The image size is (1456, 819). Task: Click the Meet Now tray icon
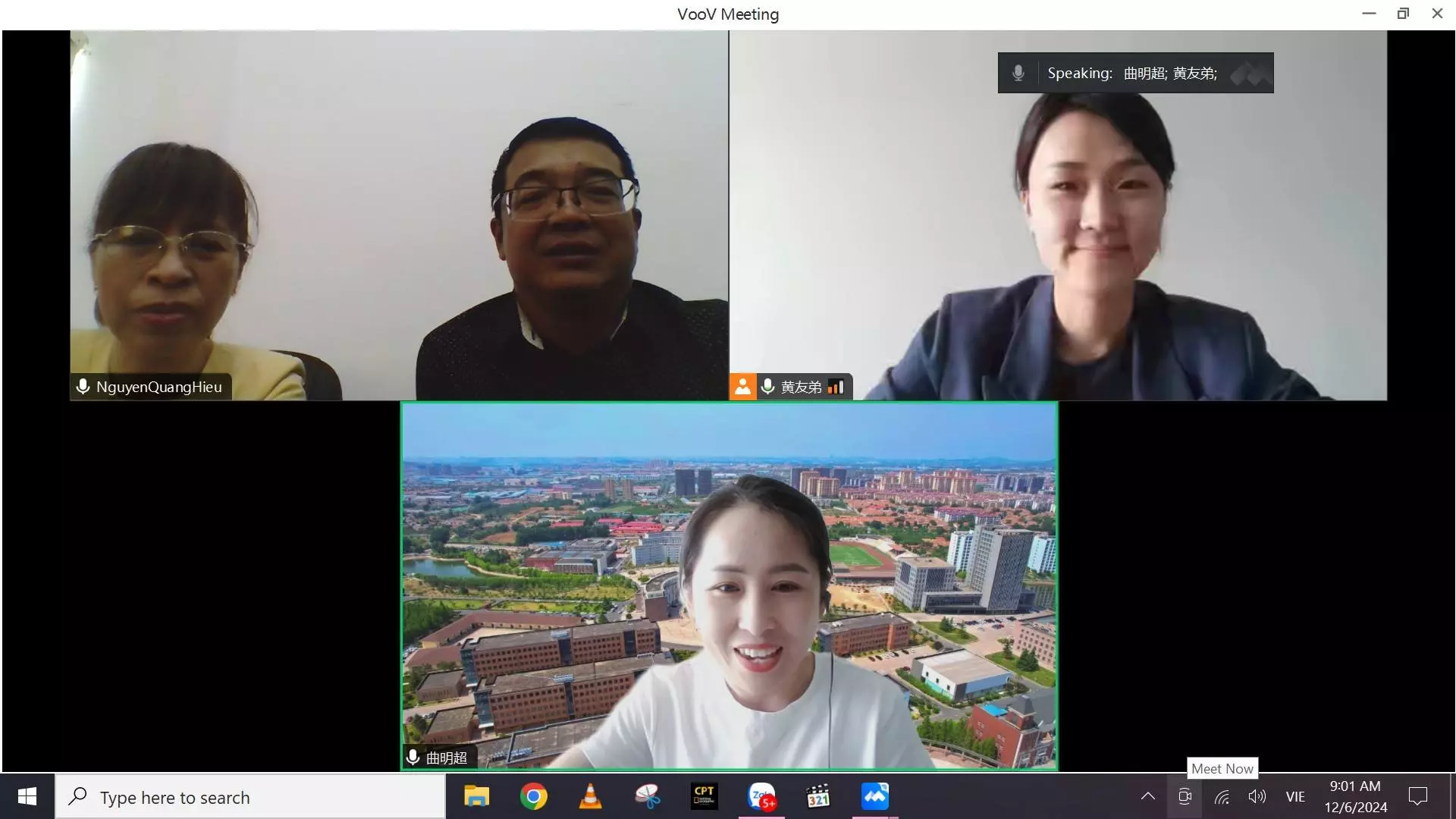[1185, 796]
